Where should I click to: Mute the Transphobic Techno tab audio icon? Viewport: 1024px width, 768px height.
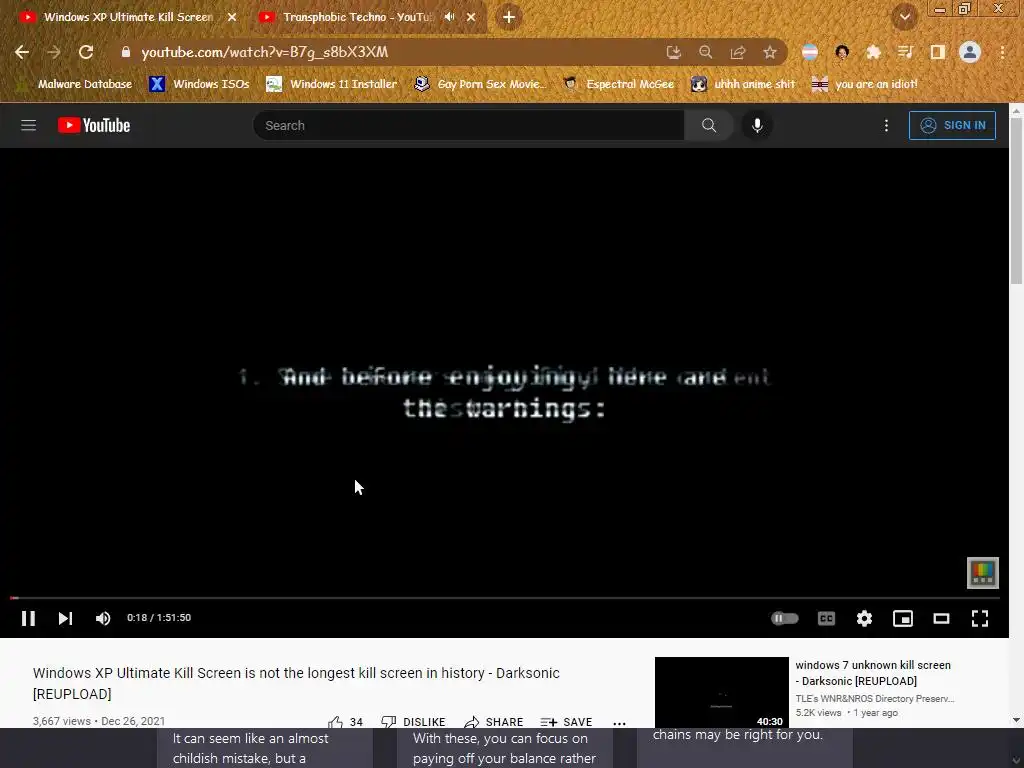[449, 17]
